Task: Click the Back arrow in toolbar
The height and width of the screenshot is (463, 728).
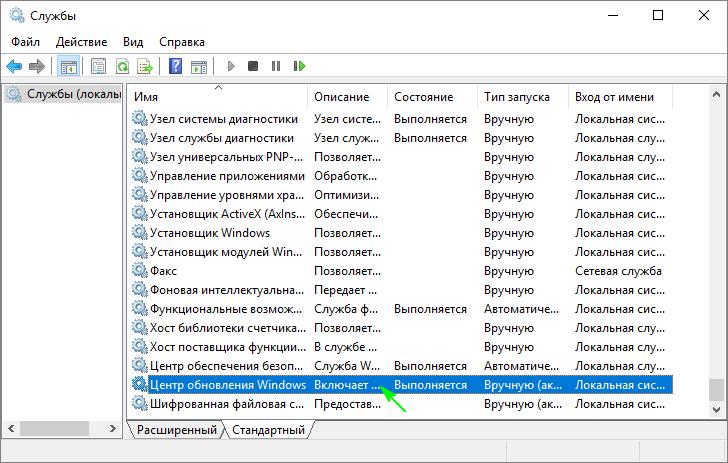Action: point(14,67)
